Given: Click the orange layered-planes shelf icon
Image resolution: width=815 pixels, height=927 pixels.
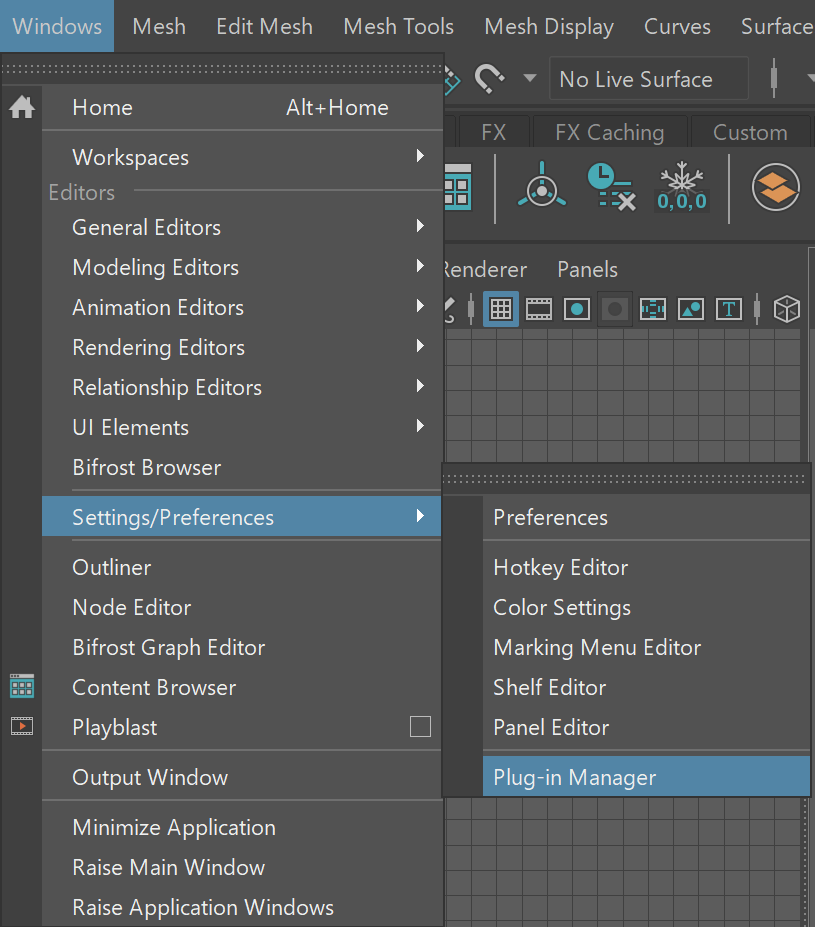Looking at the screenshot, I should click(x=775, y=187).
